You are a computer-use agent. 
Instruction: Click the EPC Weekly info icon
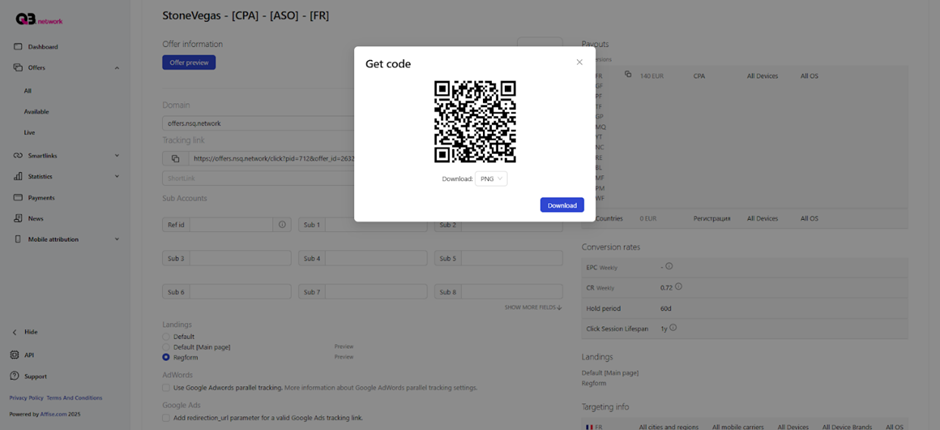coord(669,266)
